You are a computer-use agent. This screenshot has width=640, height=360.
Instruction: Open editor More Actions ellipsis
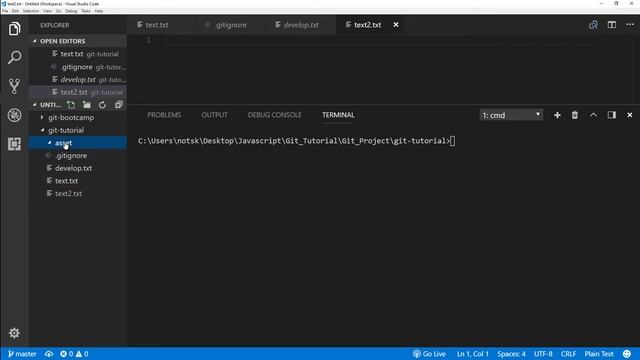click(x=630, y=25)
